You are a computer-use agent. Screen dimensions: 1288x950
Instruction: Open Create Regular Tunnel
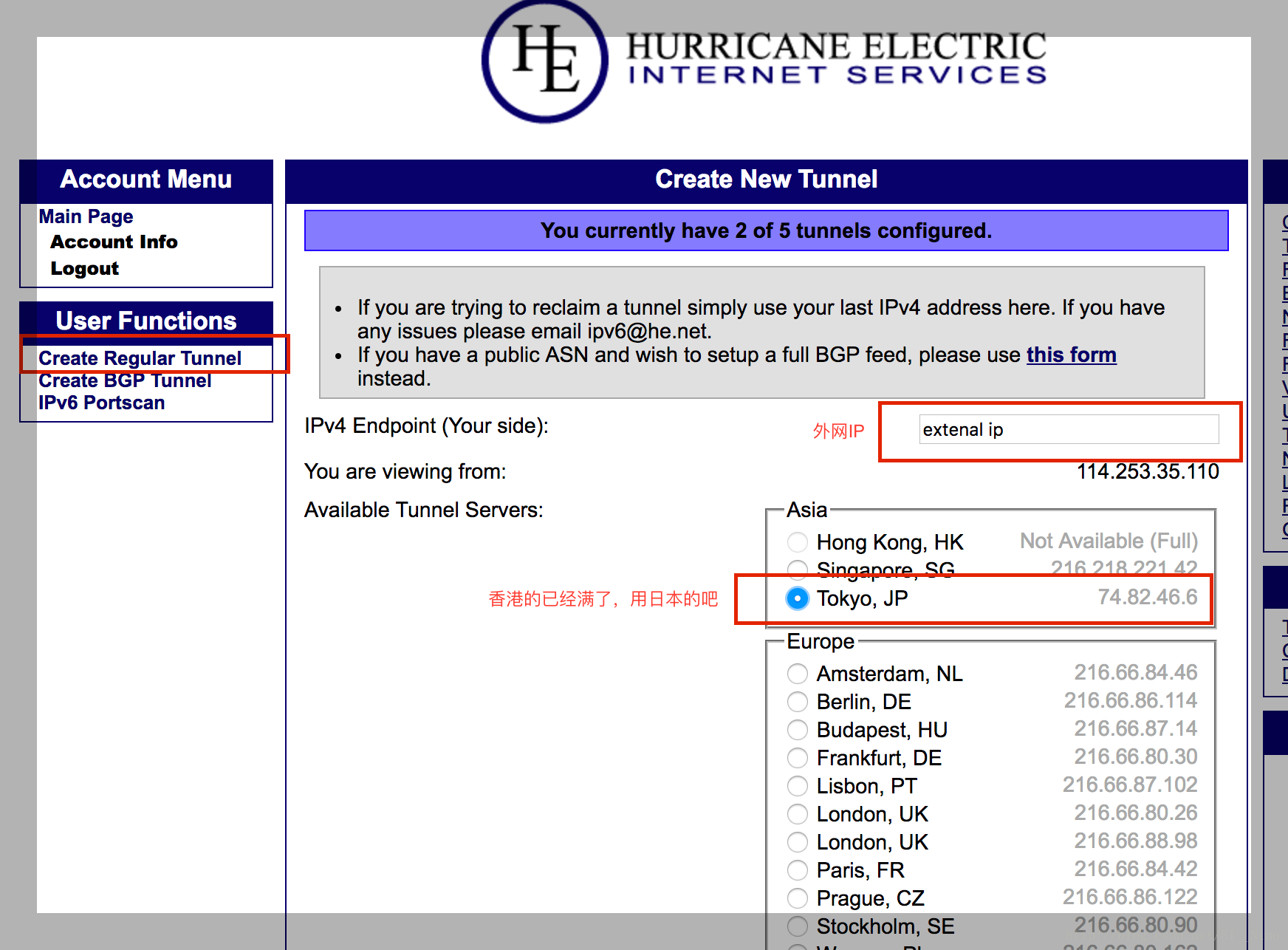click(140, 358)
